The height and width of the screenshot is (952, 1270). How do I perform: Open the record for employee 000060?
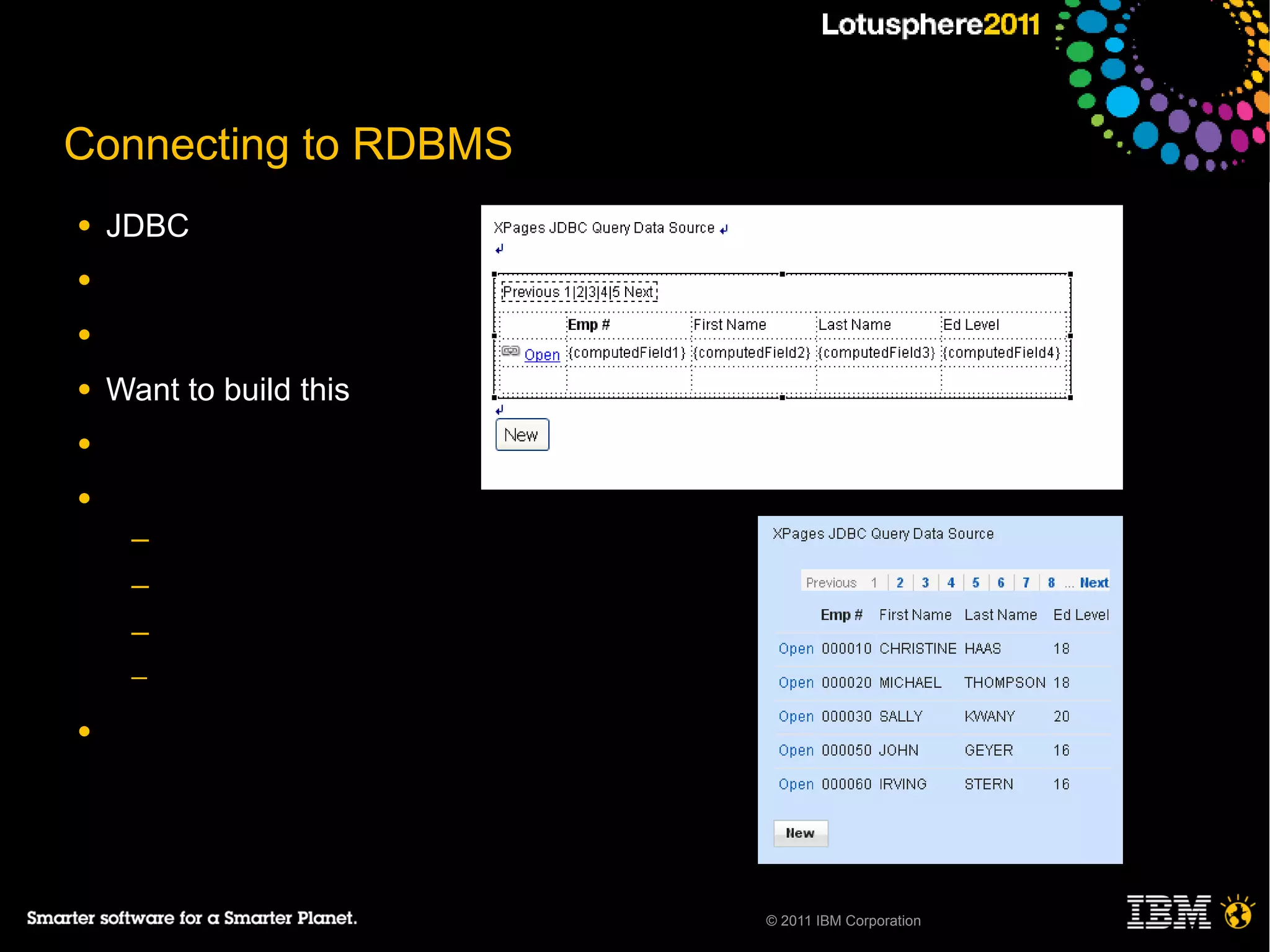796,785
